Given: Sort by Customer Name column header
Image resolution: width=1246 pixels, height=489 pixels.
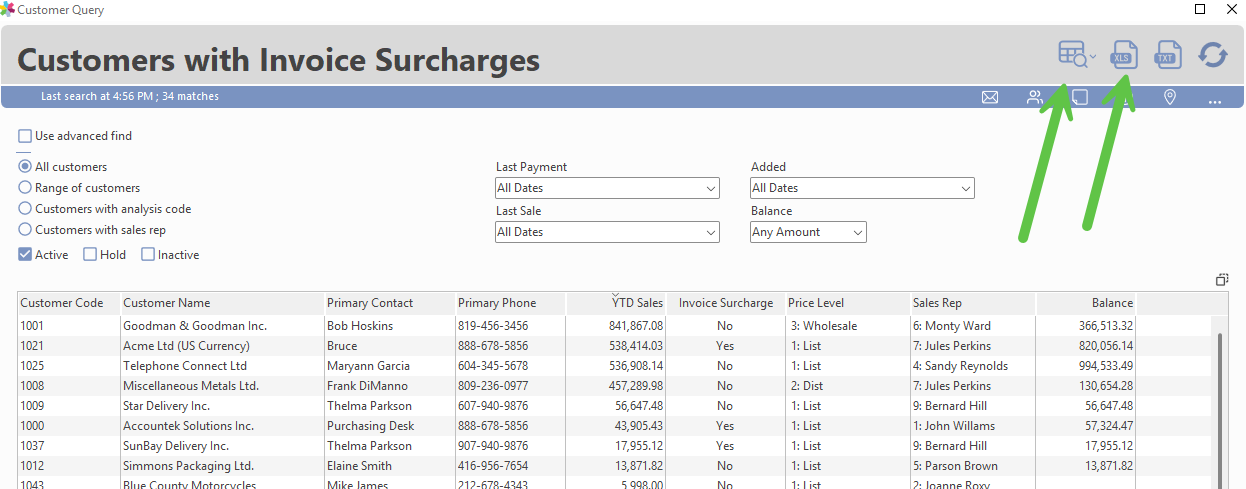Looking at the screenshot, I should (x=222, y=303).
